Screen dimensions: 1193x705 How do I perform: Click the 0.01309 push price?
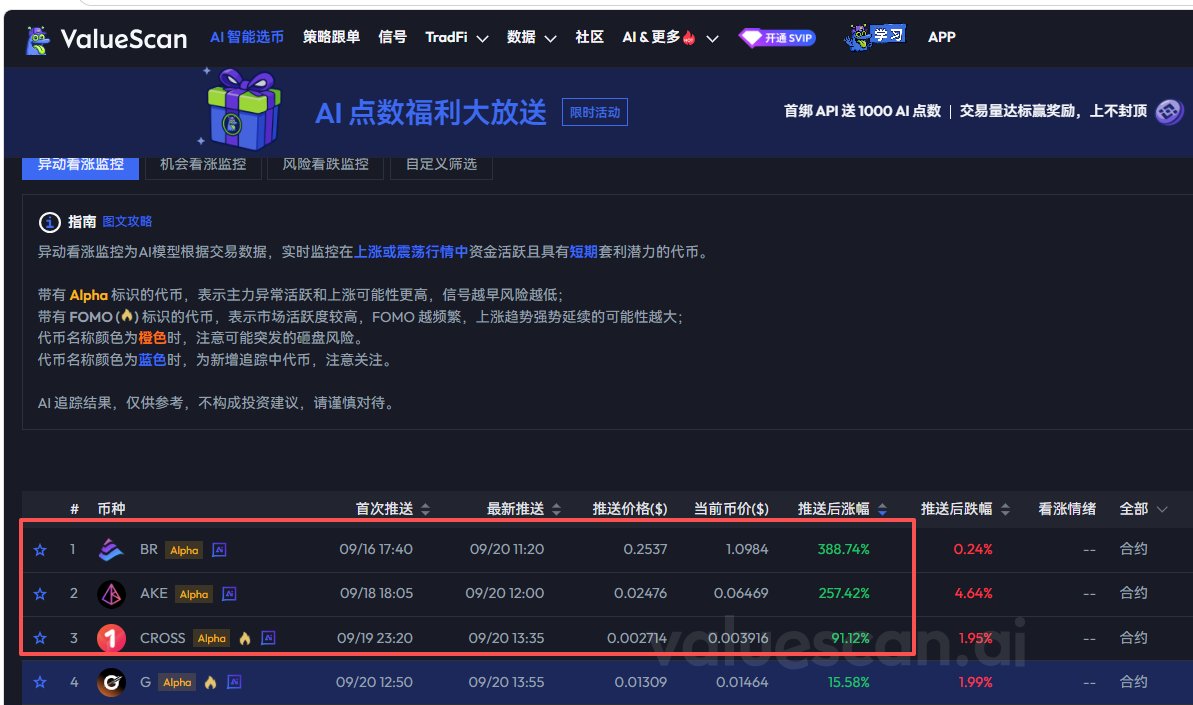coord(641,682)
